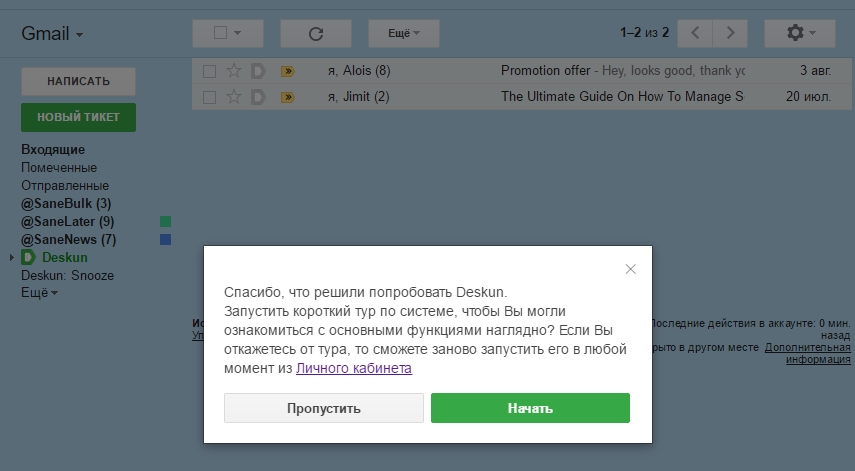Click the 20 июл. date
Viewport: 855px width, 471px height.
[808, 97]
